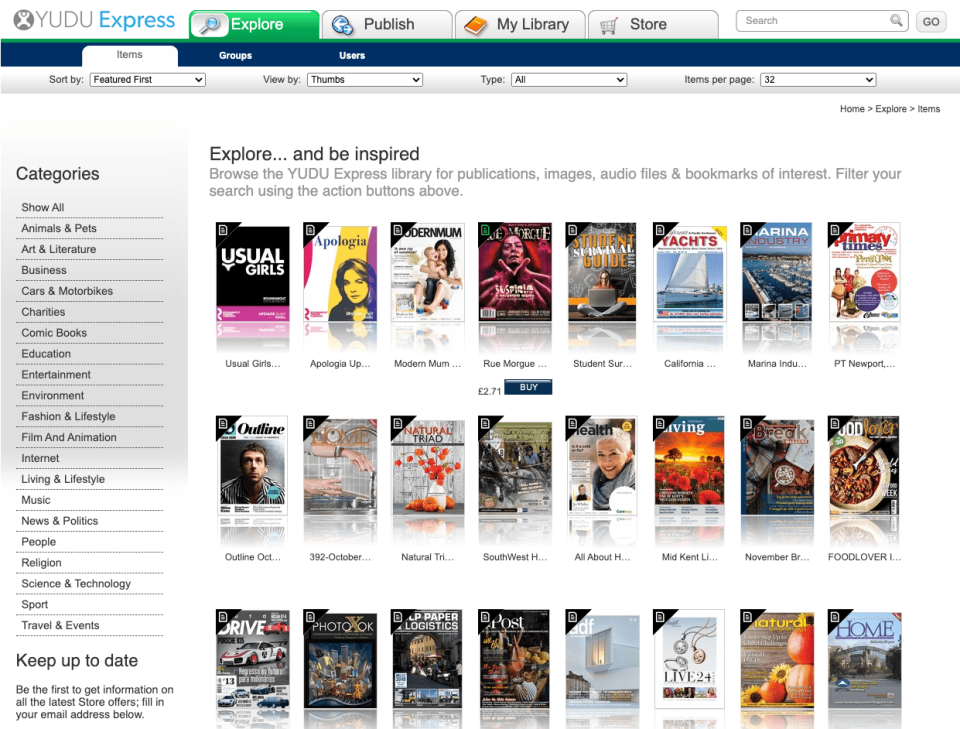Open the Type filter dropdown
Screen dimensions: 960x729
point(569,79)
